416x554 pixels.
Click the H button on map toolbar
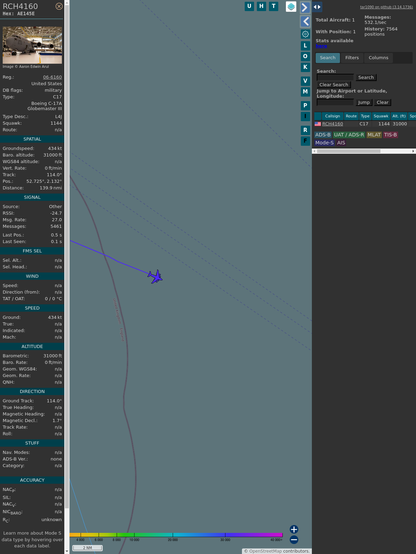[x=261, y=6]
